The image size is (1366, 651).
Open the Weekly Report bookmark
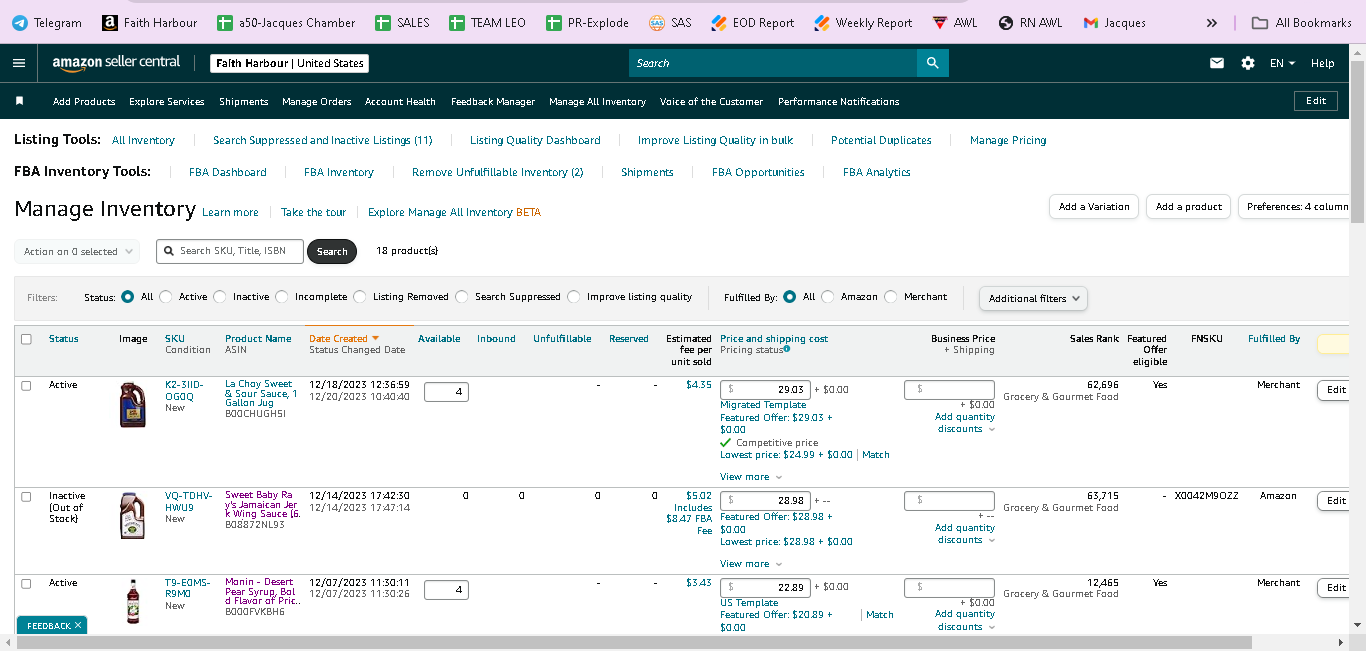pos(863,22)
